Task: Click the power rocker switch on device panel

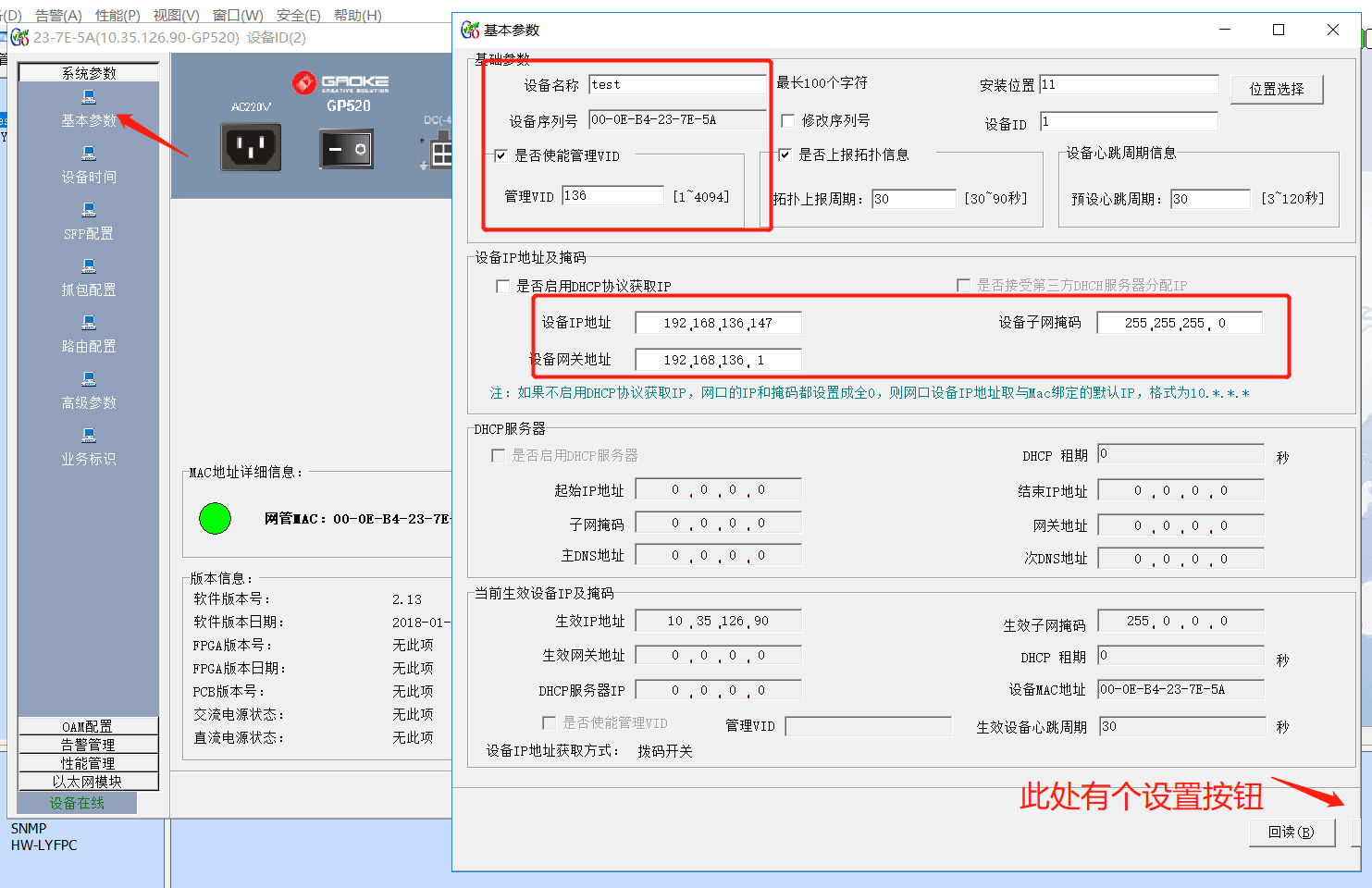Action: (347, 148)
